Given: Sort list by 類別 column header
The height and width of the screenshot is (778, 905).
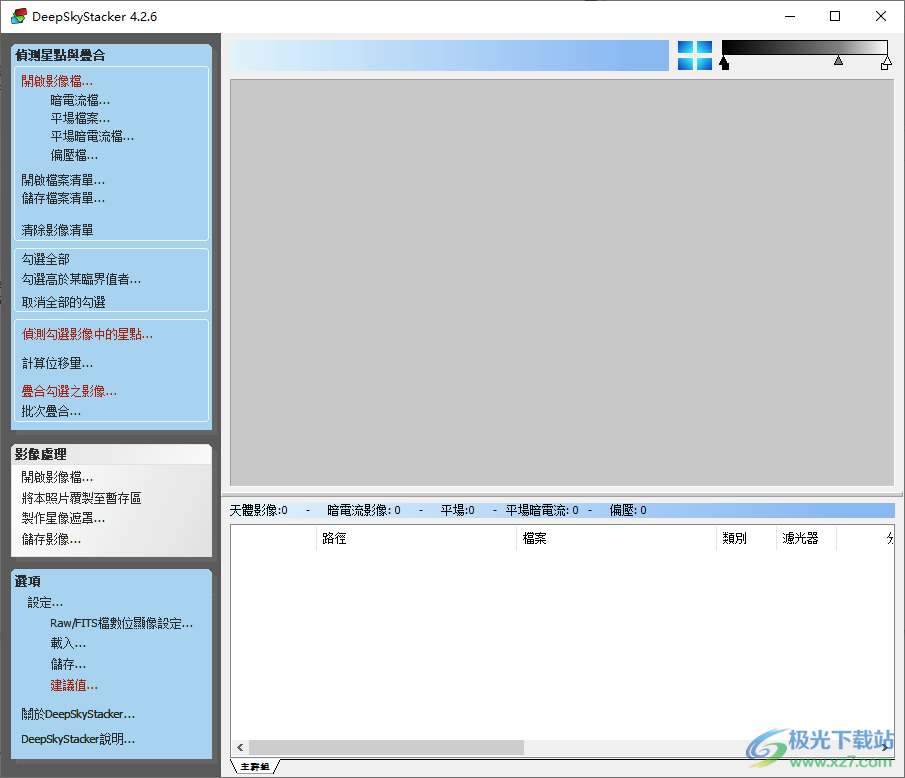Looking at the screenshot, I should pos(746,538).
